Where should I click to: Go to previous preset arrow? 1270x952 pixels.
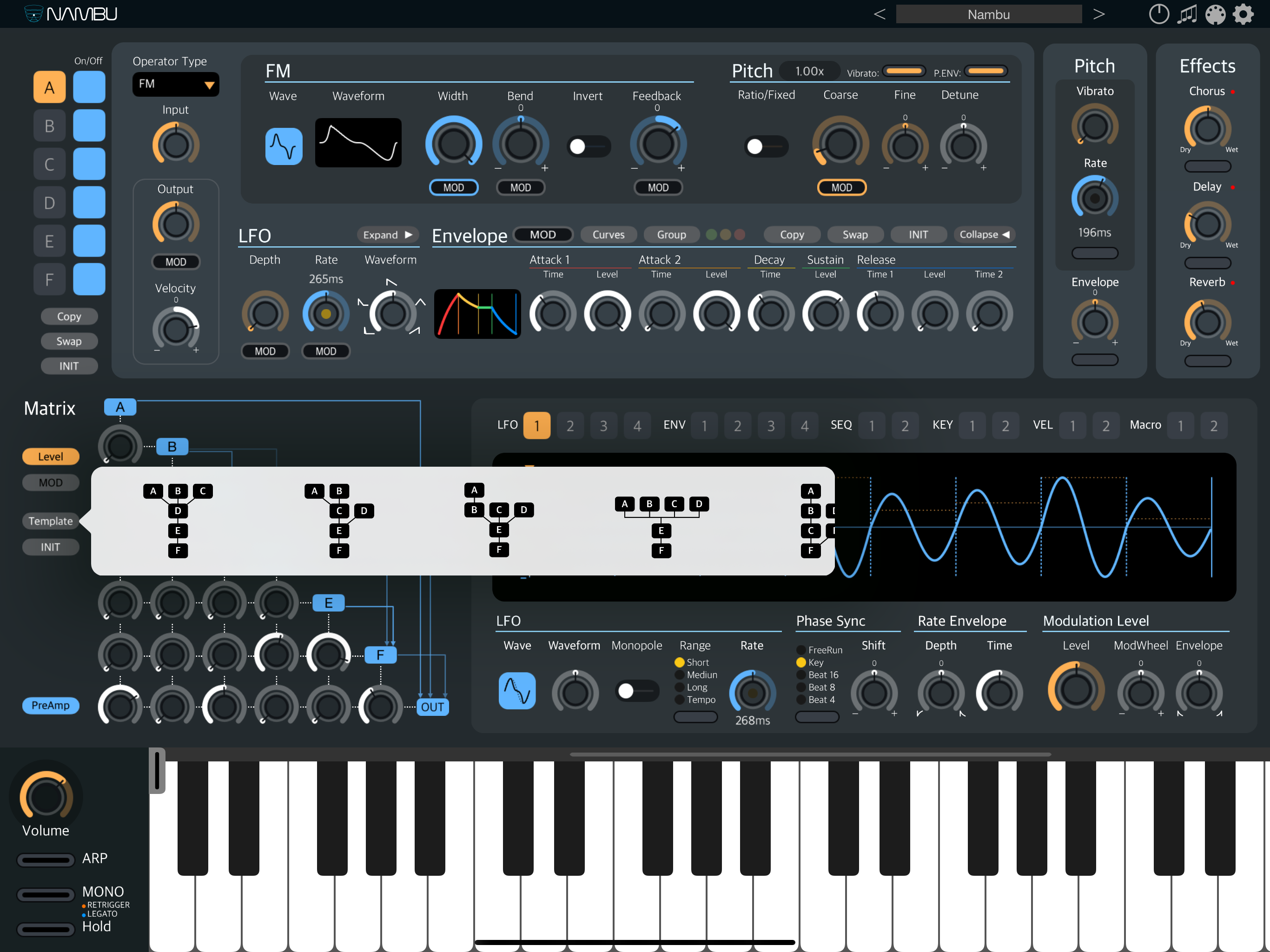click(x=879, y=14)
